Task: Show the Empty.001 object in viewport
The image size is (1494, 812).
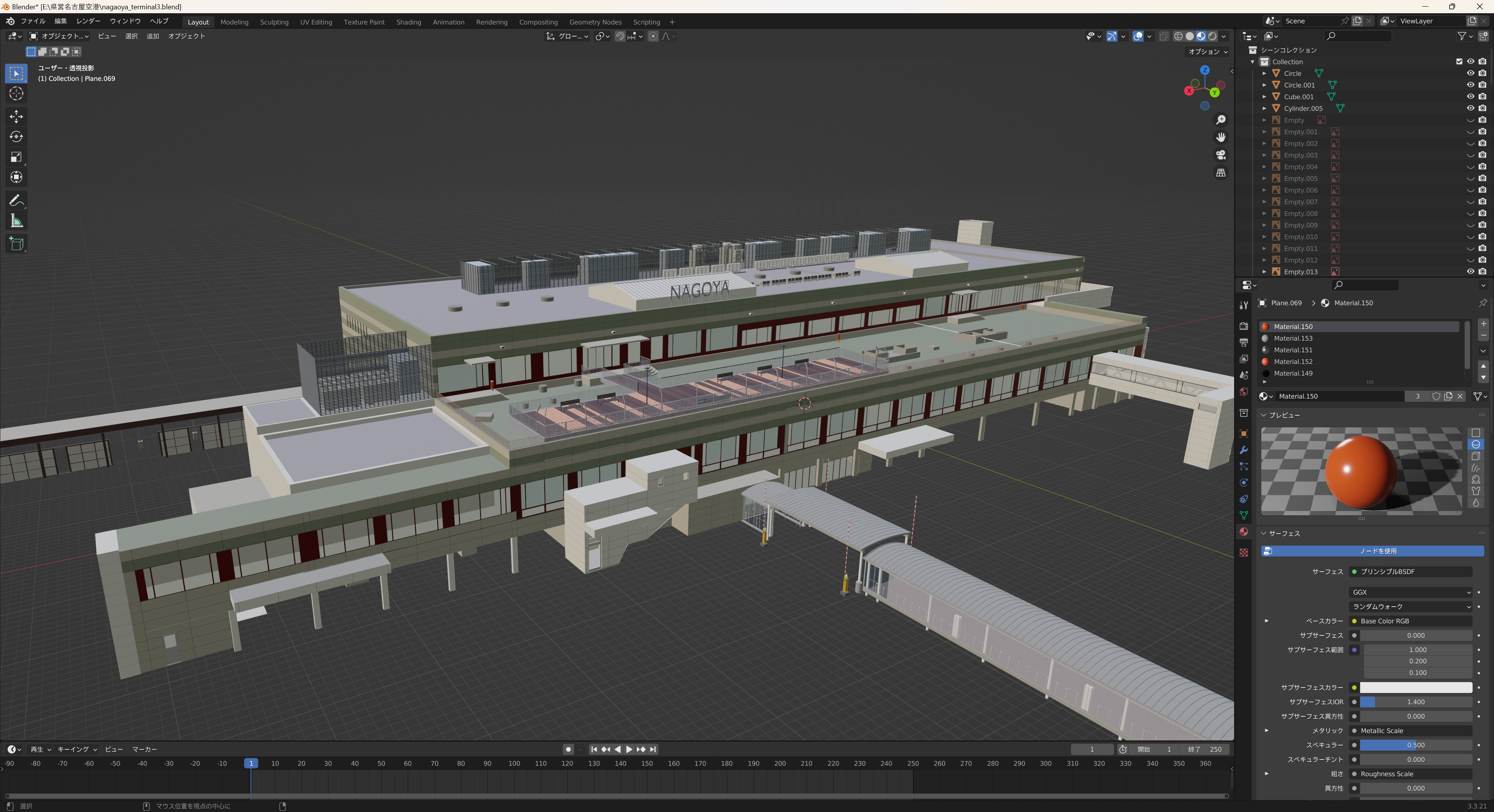Action: [1470, 131]
